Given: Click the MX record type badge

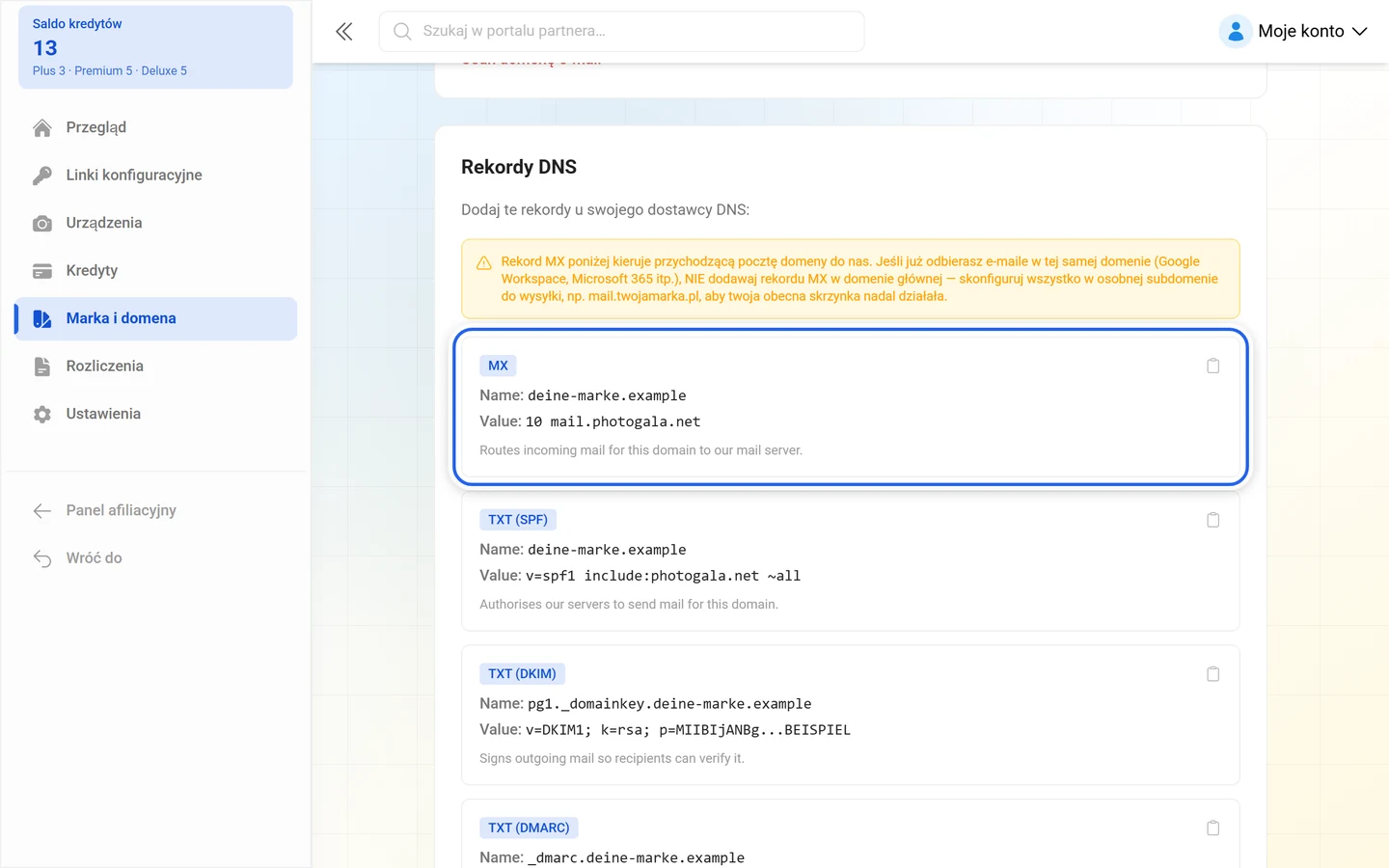Looking at the screenshot, I should [498, 366].
